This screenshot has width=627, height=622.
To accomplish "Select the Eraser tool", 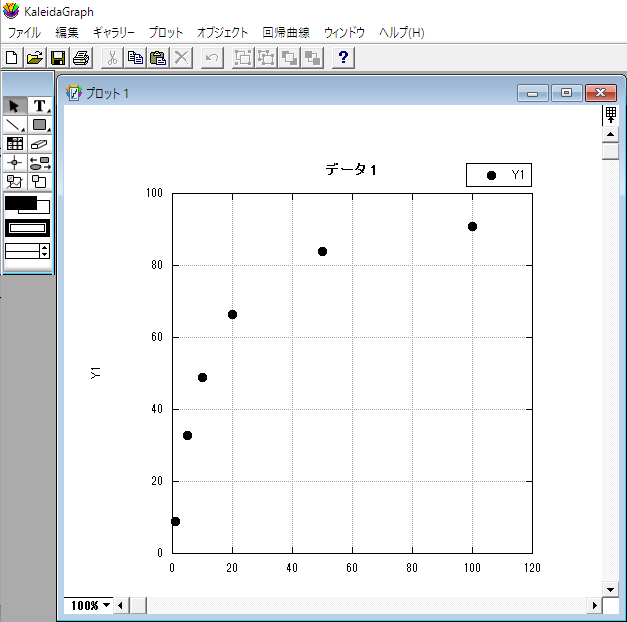I will [40, 144].
